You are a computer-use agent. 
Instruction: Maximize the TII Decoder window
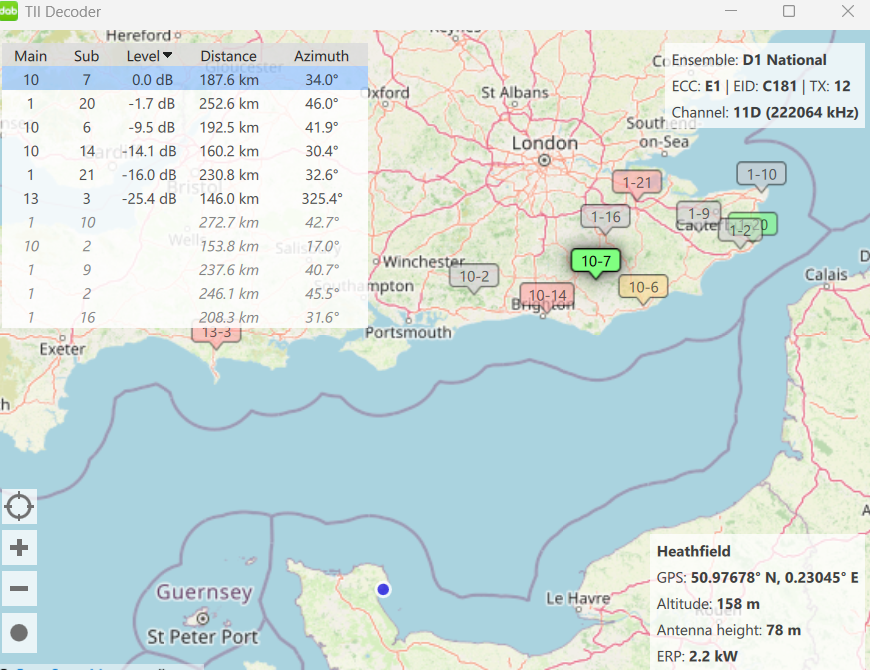(788, 11)
